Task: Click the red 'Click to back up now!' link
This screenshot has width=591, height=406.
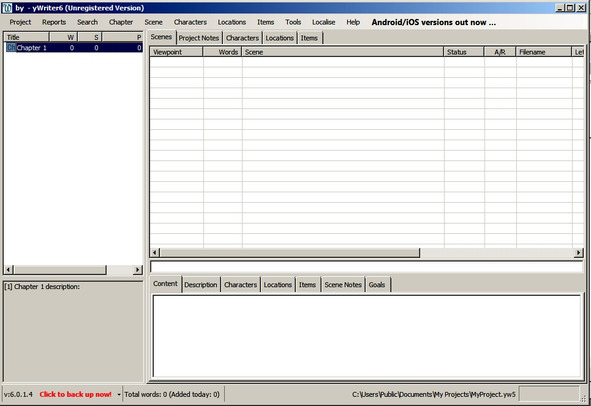Action: click(x=75, y=394)
